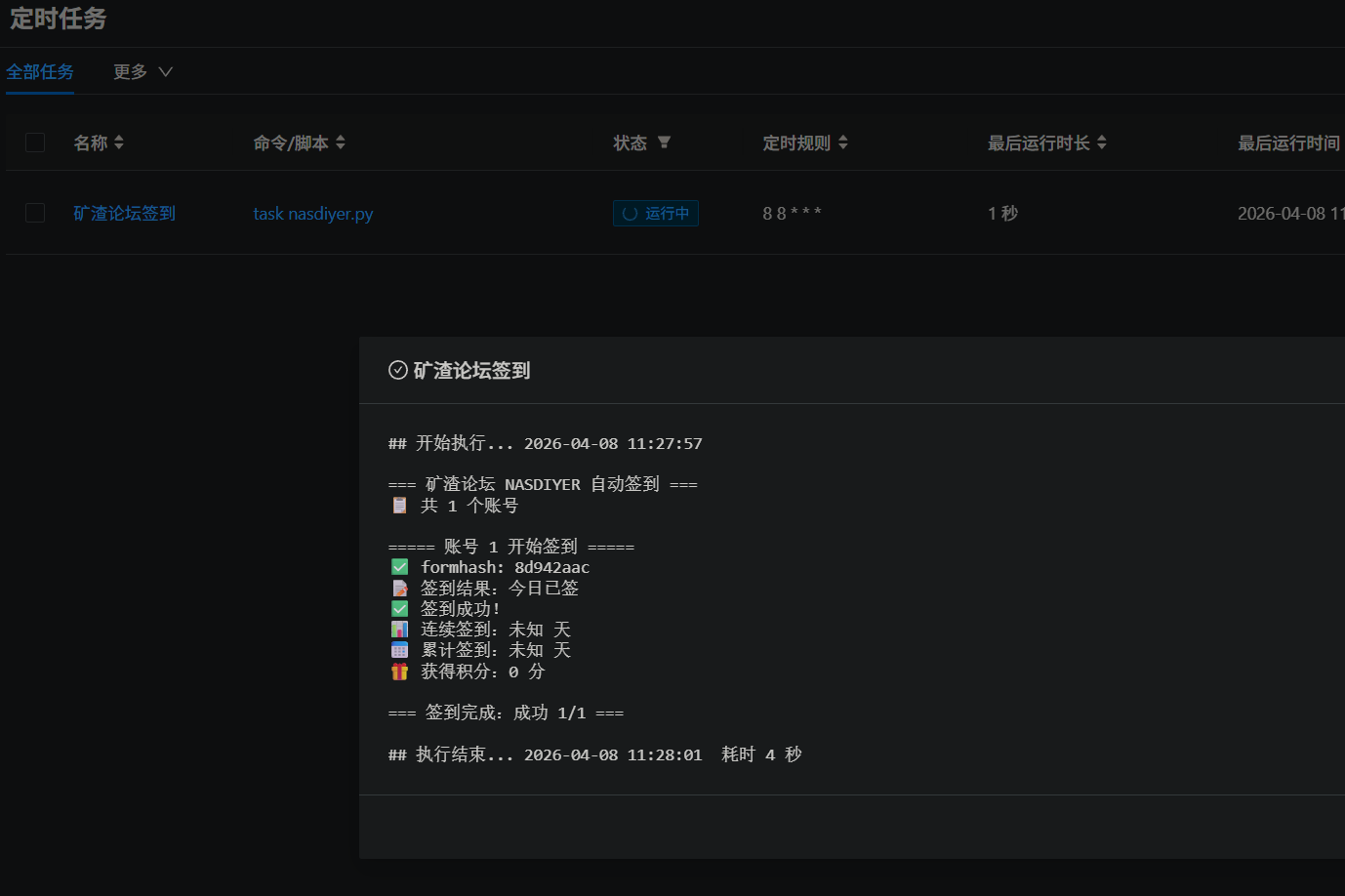Expand the 更多 dropdown menu
Viewport: 1345px width, 896px height.
click(x=143, y=72)
